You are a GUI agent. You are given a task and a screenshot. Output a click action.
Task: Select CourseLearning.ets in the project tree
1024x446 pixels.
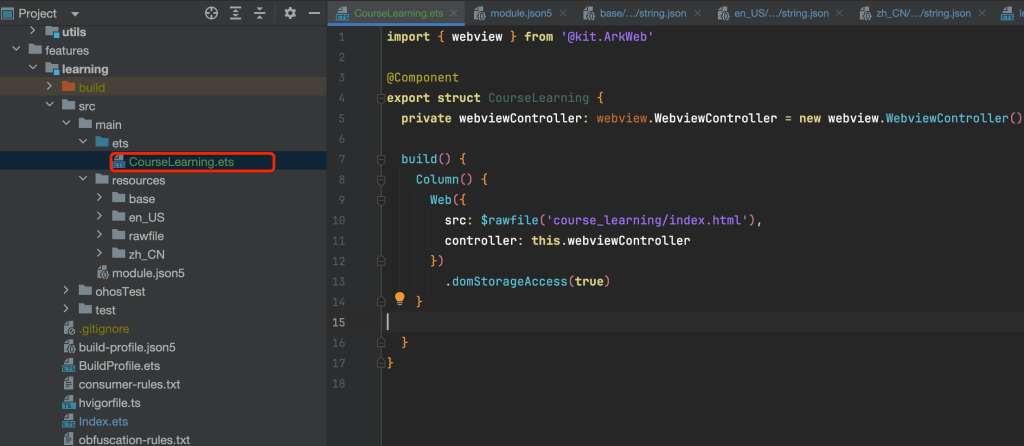click(x=189, y=162)
